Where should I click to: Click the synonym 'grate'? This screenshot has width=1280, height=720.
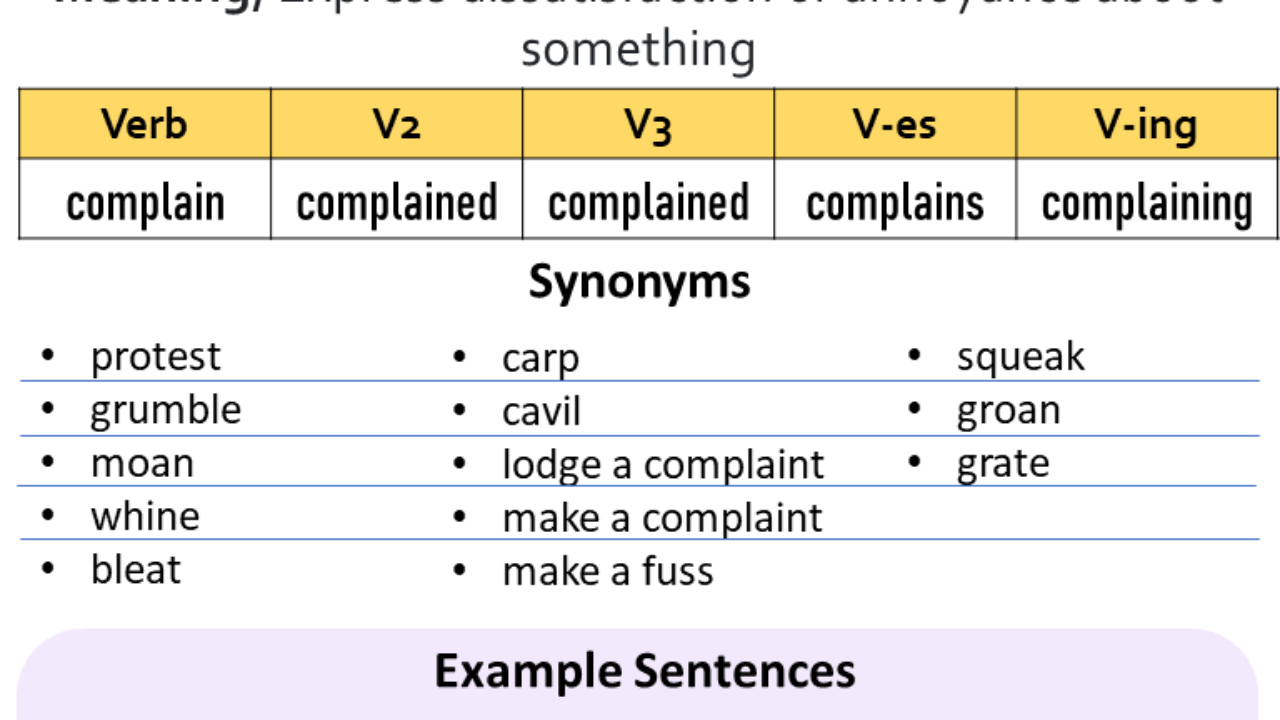pyautogui.click(x=1003, y=464)
